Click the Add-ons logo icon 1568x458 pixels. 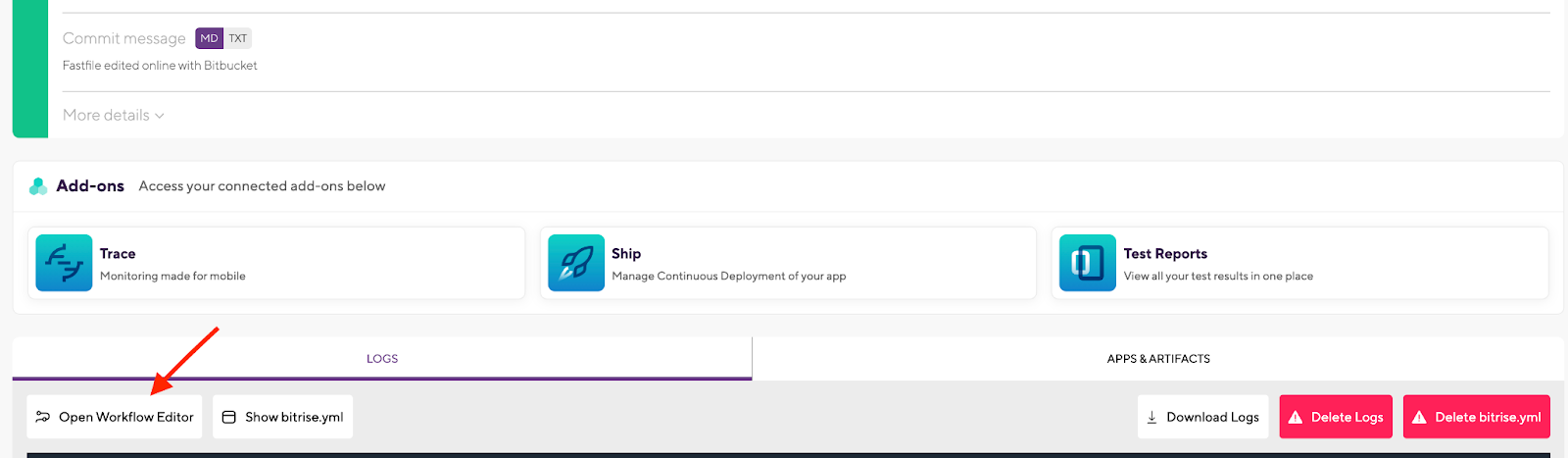click(38, 186)
